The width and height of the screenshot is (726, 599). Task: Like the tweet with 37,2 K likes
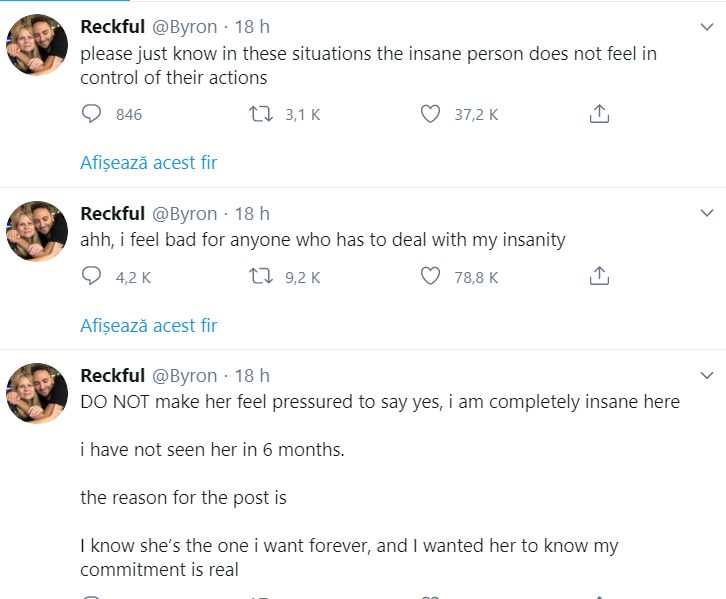tap(430, 114)
